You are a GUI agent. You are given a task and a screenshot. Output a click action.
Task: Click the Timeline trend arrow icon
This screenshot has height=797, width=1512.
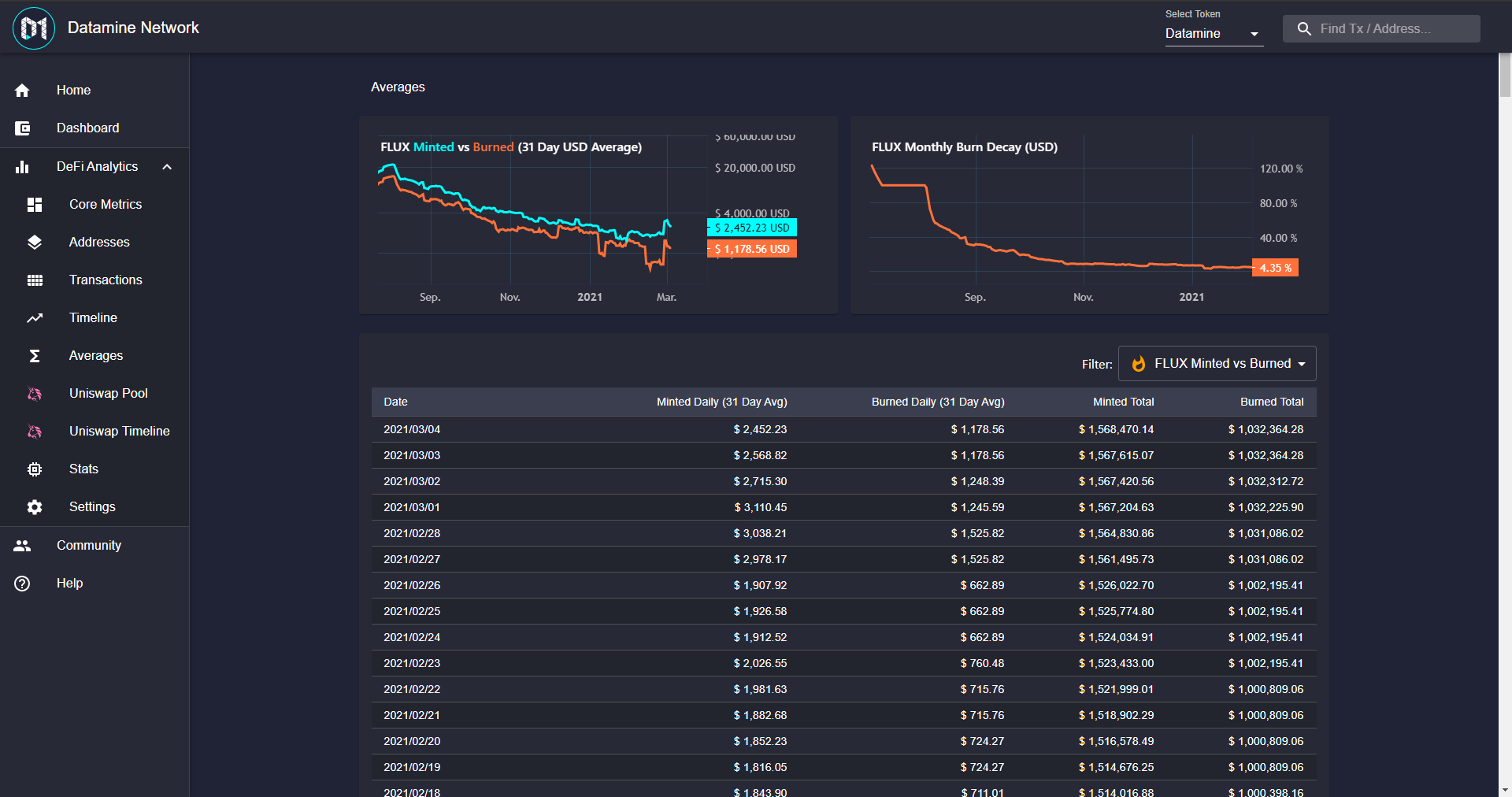[x=35, y=318]
